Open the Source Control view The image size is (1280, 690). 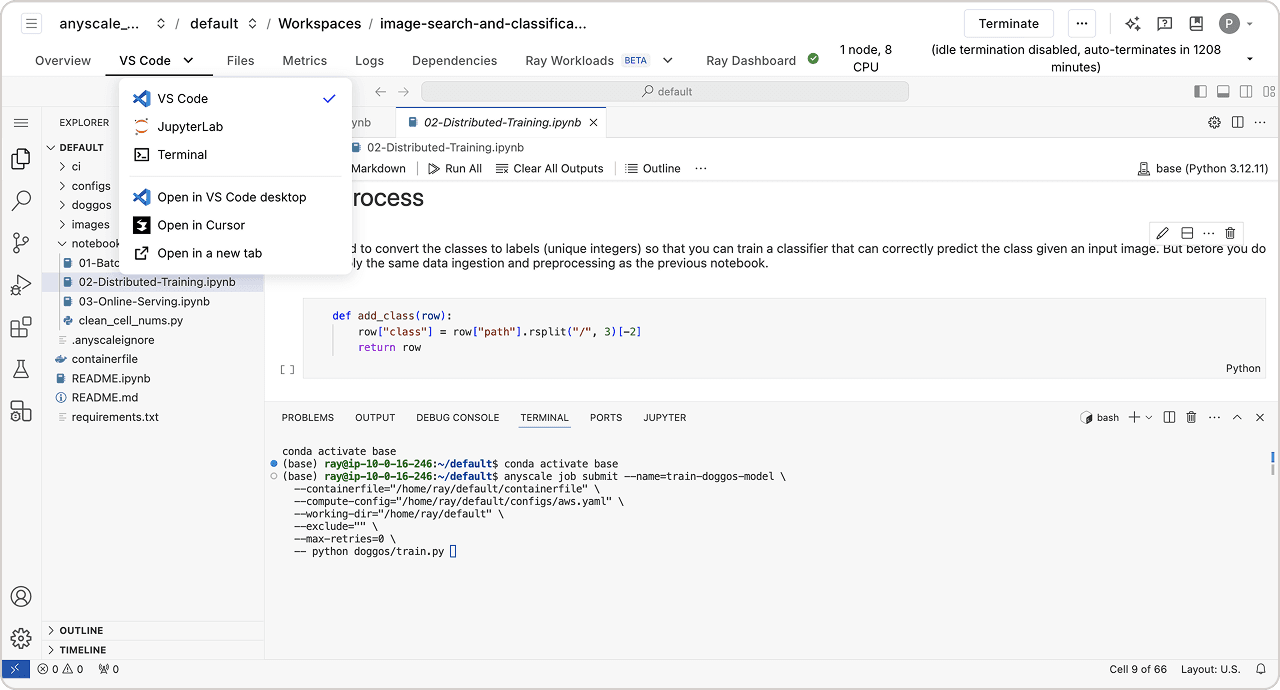pos(21,243)
